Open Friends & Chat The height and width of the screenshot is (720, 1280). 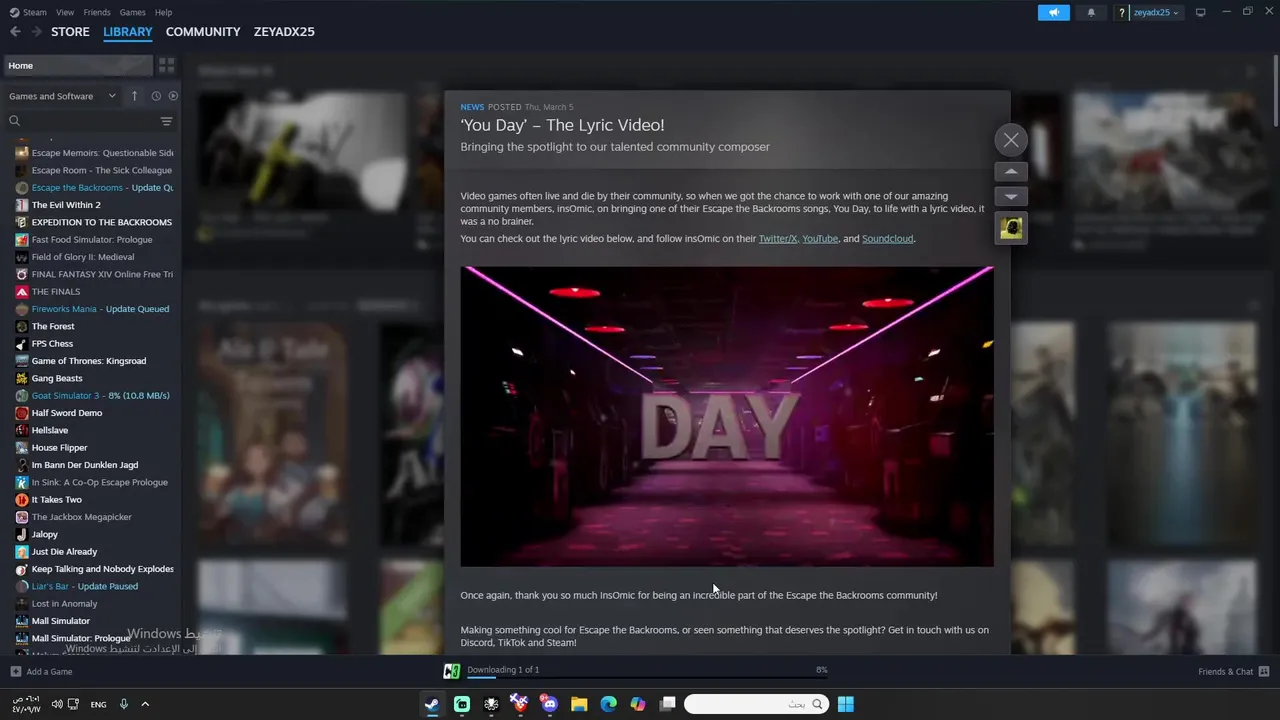coord(1233,672)
